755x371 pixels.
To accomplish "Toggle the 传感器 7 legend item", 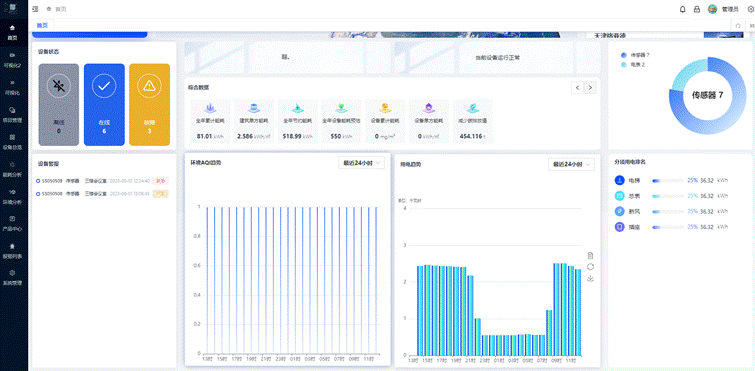I will 636,55.
